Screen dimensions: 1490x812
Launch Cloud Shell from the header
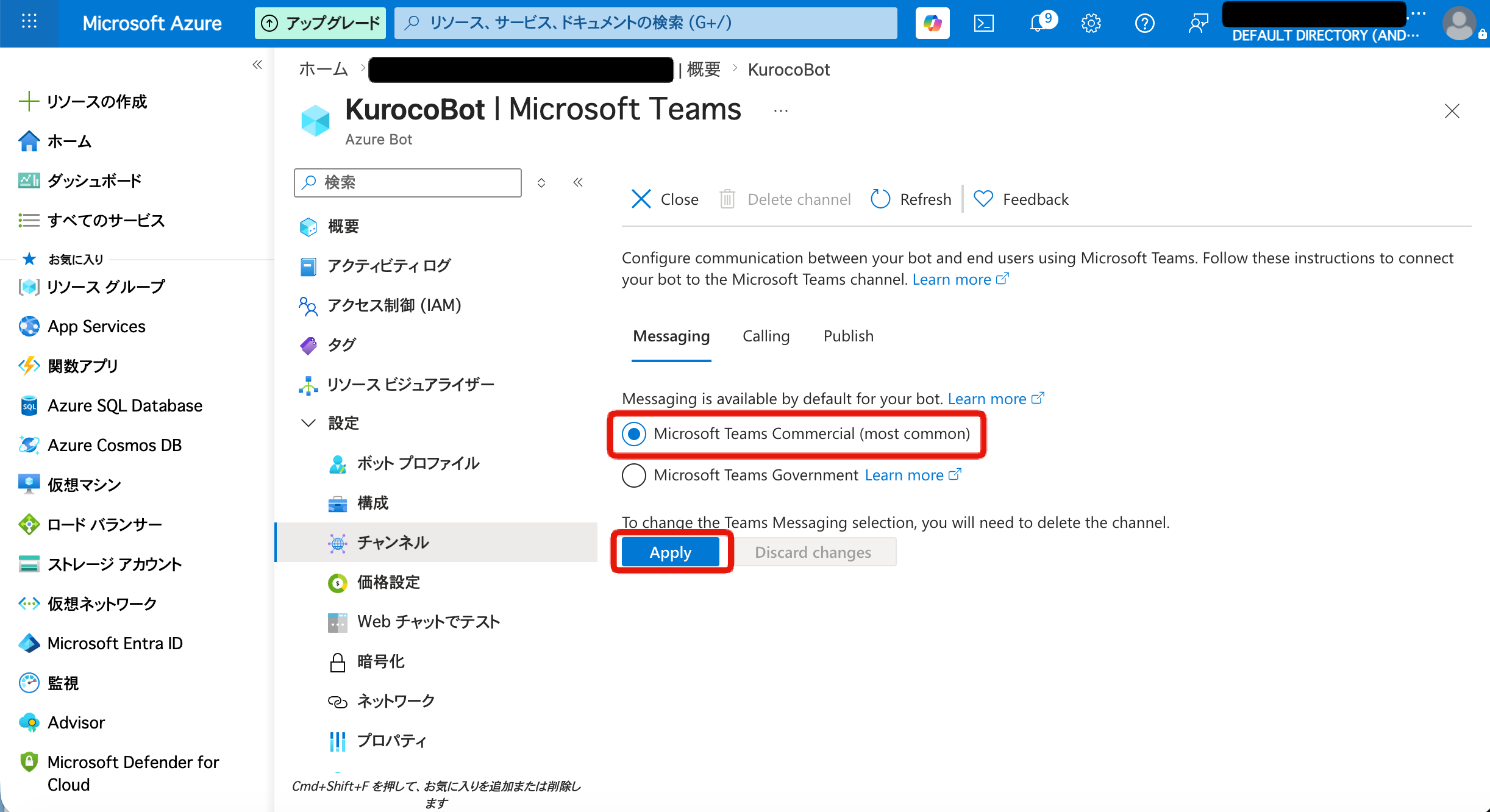point(984,23)
